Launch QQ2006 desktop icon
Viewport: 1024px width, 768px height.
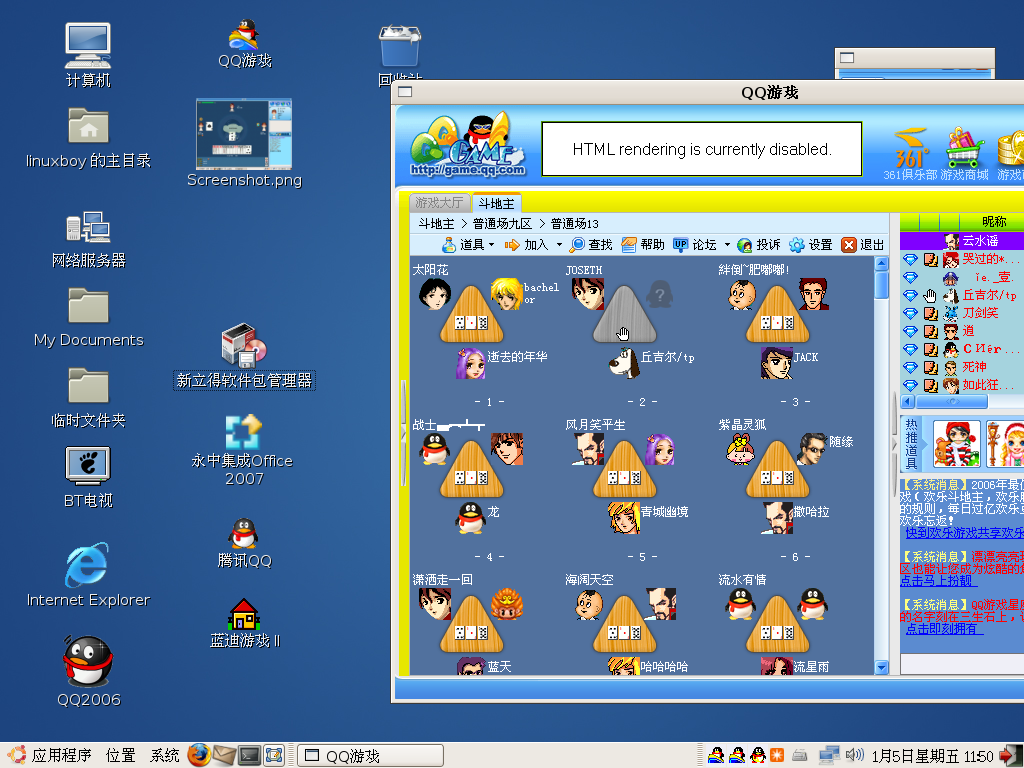point(88,671)
